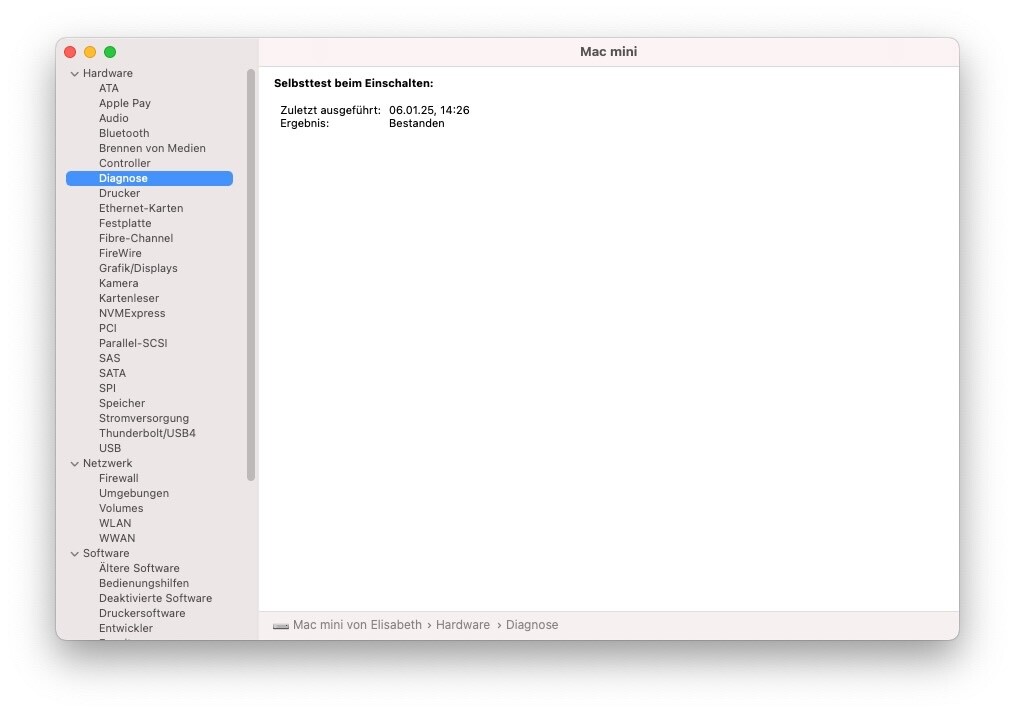Open SPI information
The height and width of the screenshot is (714, 1015).
click(107, 388)
